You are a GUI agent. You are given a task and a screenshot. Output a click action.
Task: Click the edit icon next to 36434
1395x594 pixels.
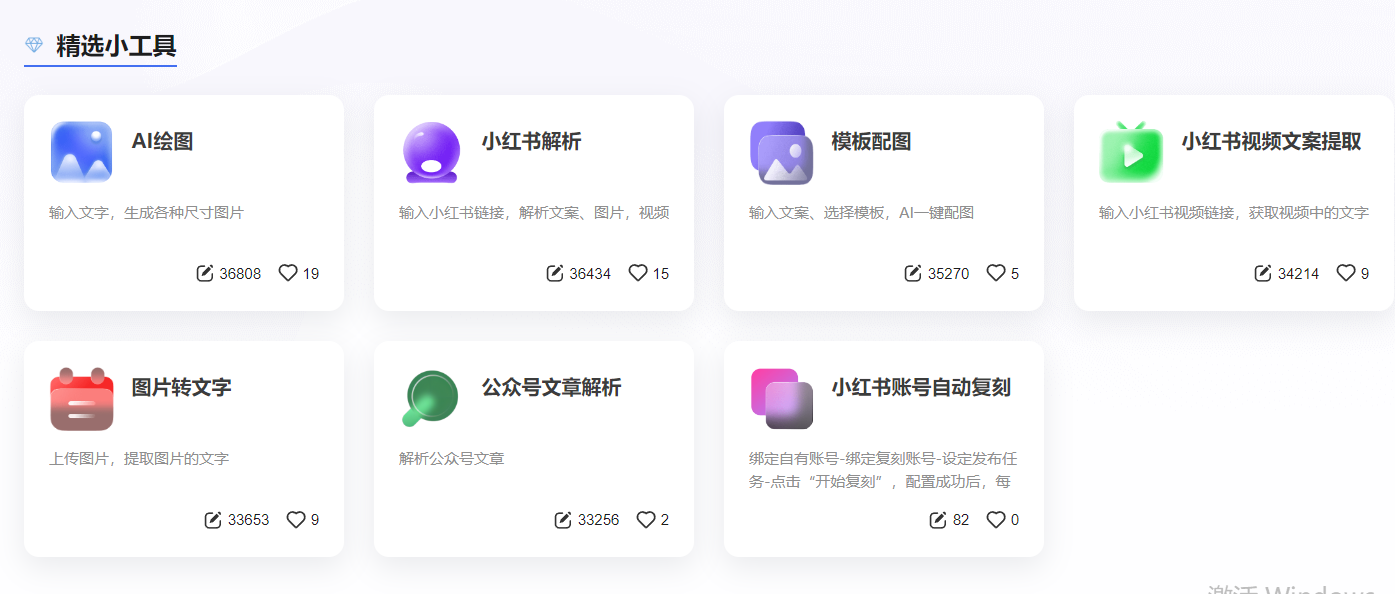point(555,273)
